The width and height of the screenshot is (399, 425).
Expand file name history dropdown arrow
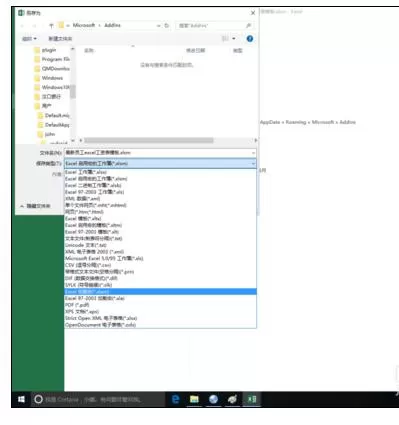[253, 153]
